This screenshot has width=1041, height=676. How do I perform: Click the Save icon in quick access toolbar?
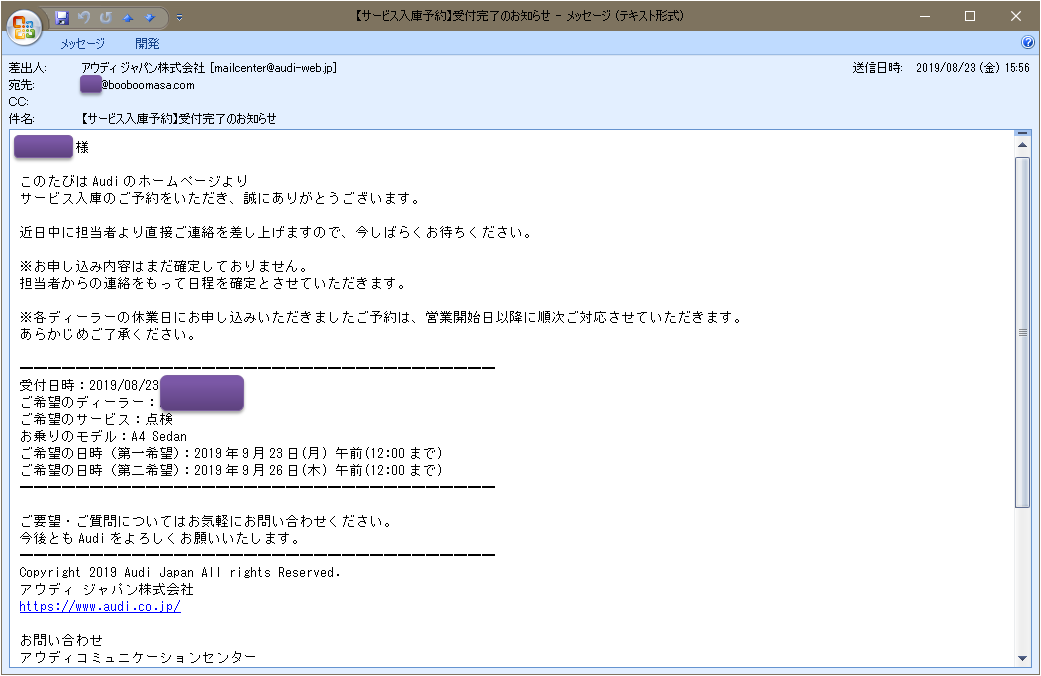[62, 18]
